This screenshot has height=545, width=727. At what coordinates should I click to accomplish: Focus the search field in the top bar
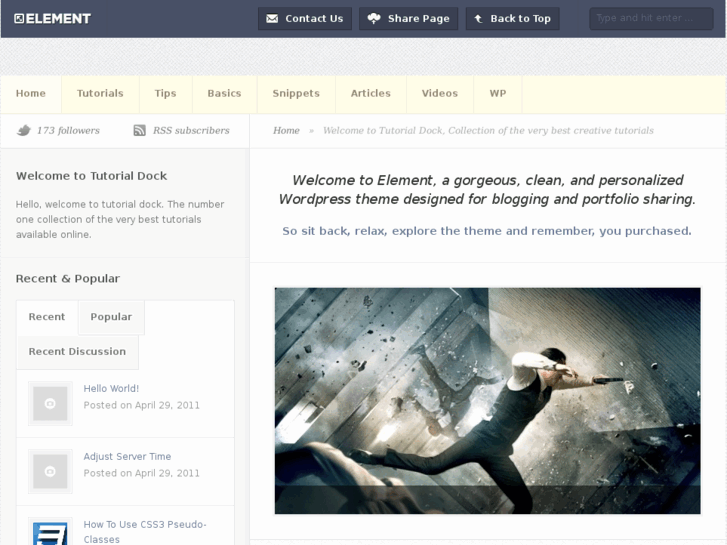651,19
